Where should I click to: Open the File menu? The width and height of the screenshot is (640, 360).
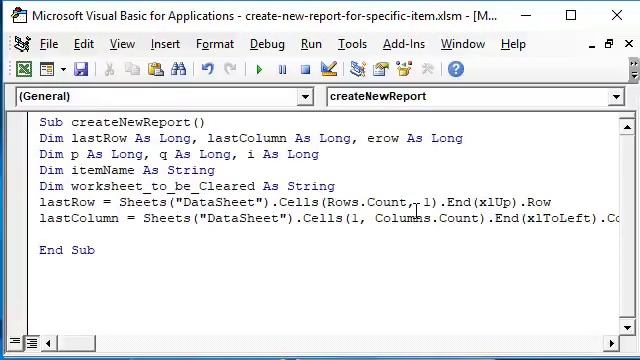(x=49, y=44)
